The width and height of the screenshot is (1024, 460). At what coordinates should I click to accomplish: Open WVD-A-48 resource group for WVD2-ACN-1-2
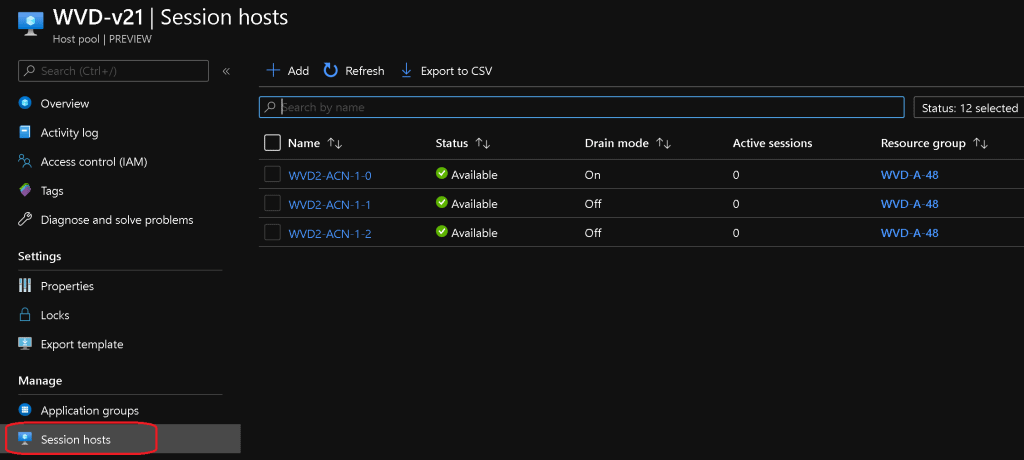pyautogui.click(x=909, y=233)
